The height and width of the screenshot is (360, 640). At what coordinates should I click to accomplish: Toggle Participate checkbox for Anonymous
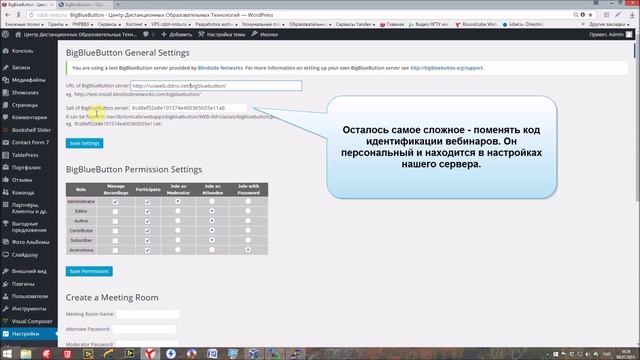point(147,250)
